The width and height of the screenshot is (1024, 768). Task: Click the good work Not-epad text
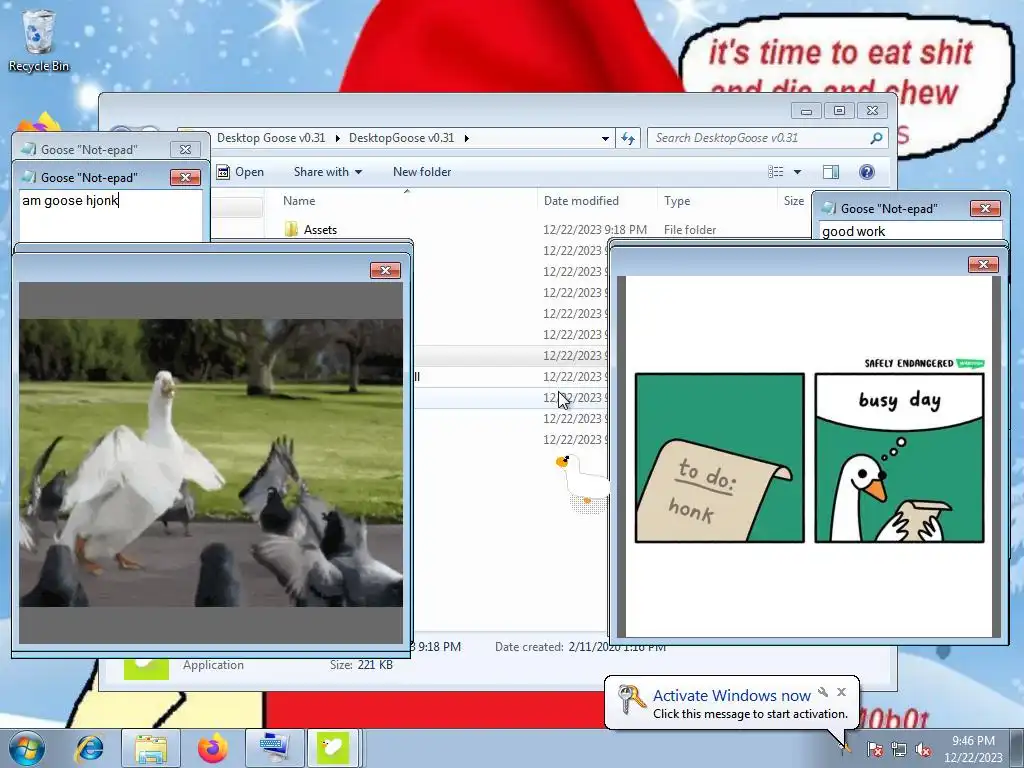[x=854, y=231]
